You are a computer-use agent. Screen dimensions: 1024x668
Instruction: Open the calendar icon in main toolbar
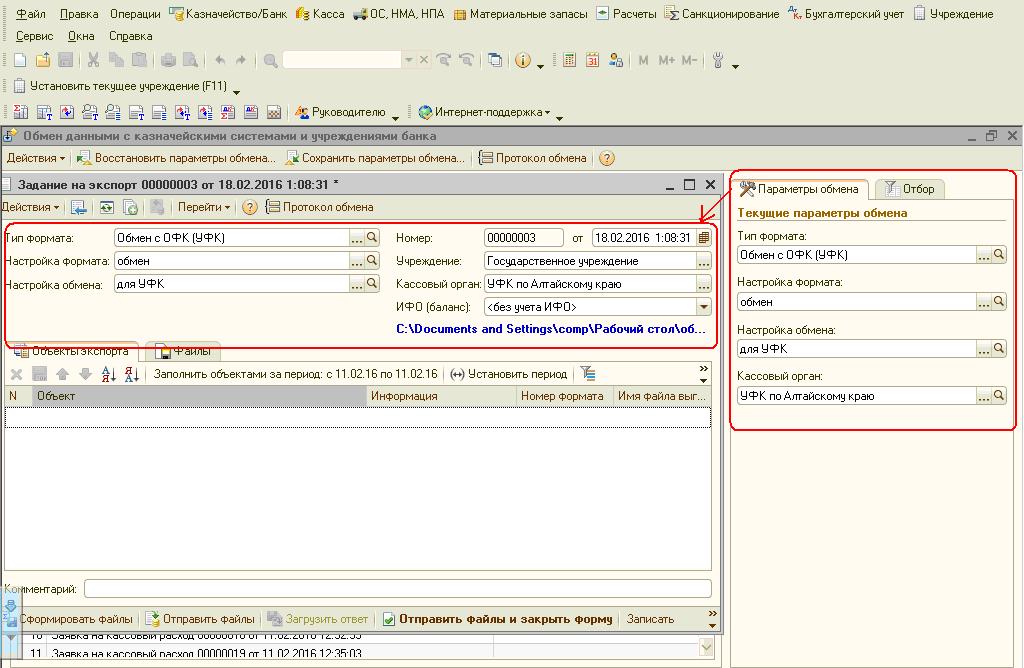pyautogui.click(x=591, y=61)
